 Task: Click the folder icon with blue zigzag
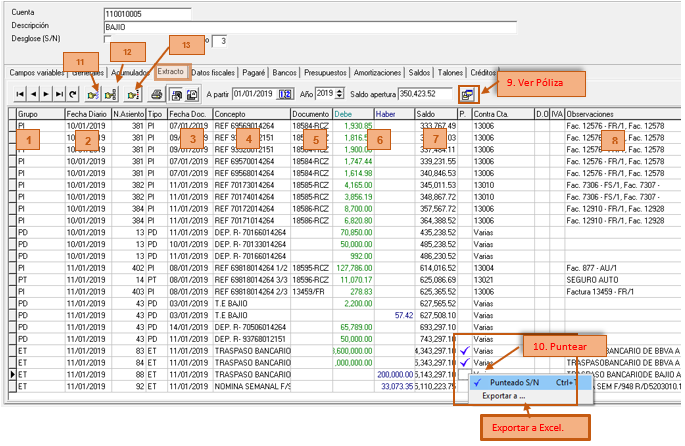93,94
